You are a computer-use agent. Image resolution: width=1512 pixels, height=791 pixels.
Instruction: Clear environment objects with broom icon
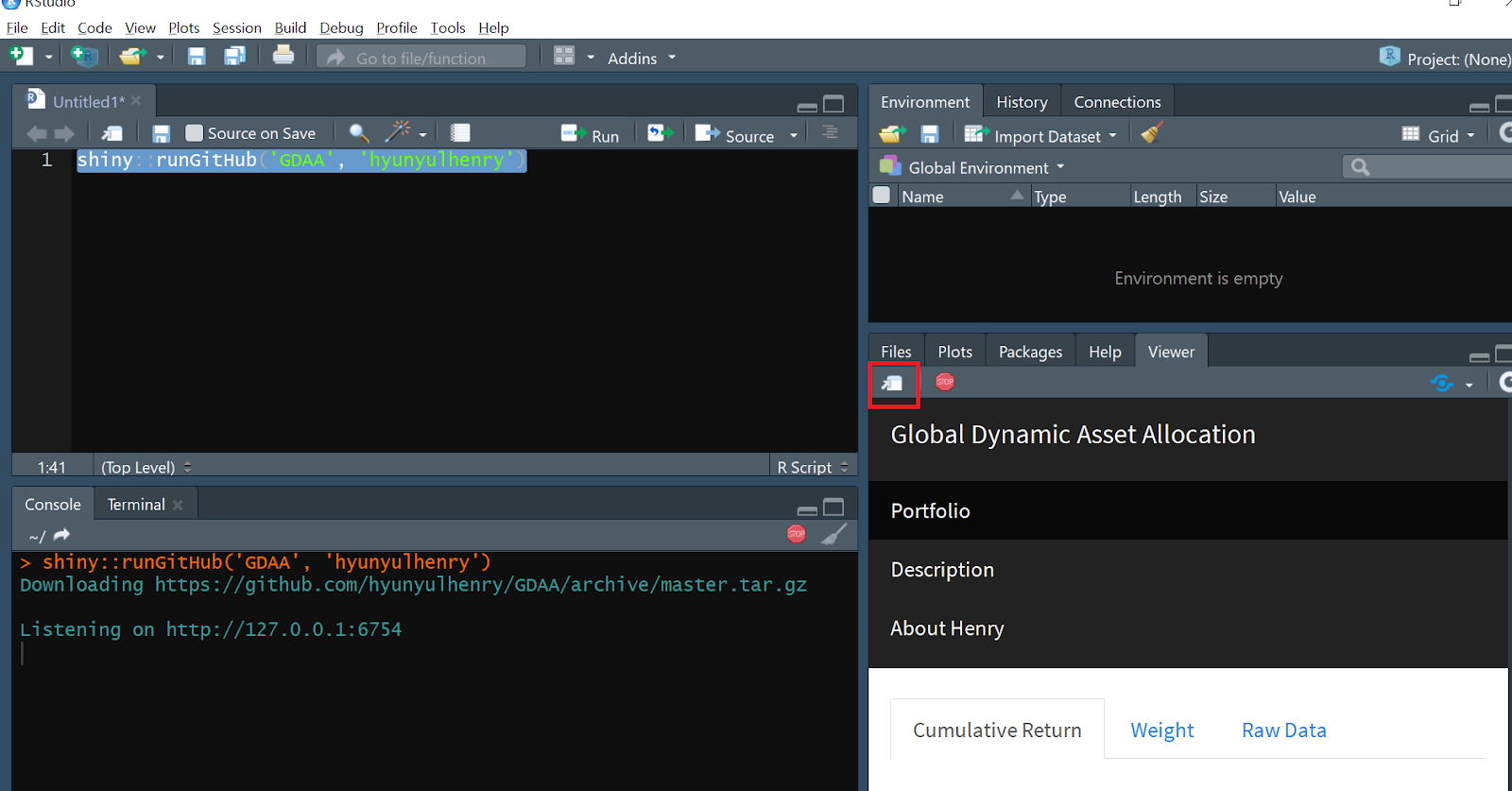[x=1151, y=133]
